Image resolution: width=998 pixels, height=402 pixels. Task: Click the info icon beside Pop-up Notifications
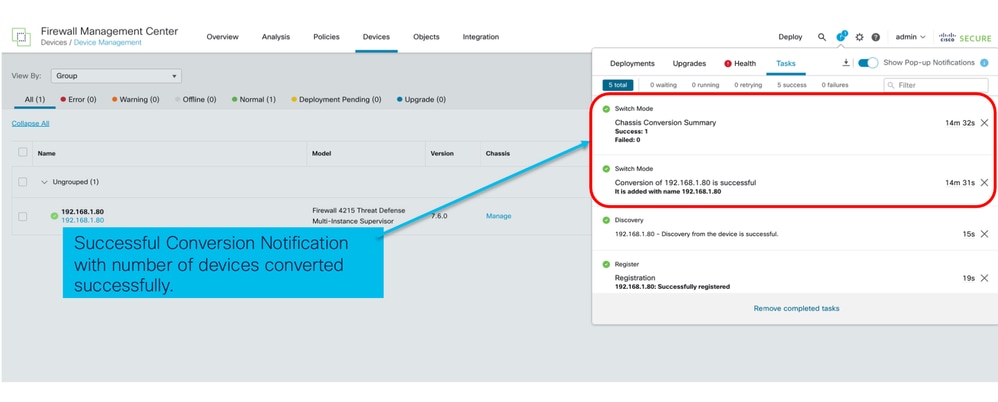click(984, 63)
